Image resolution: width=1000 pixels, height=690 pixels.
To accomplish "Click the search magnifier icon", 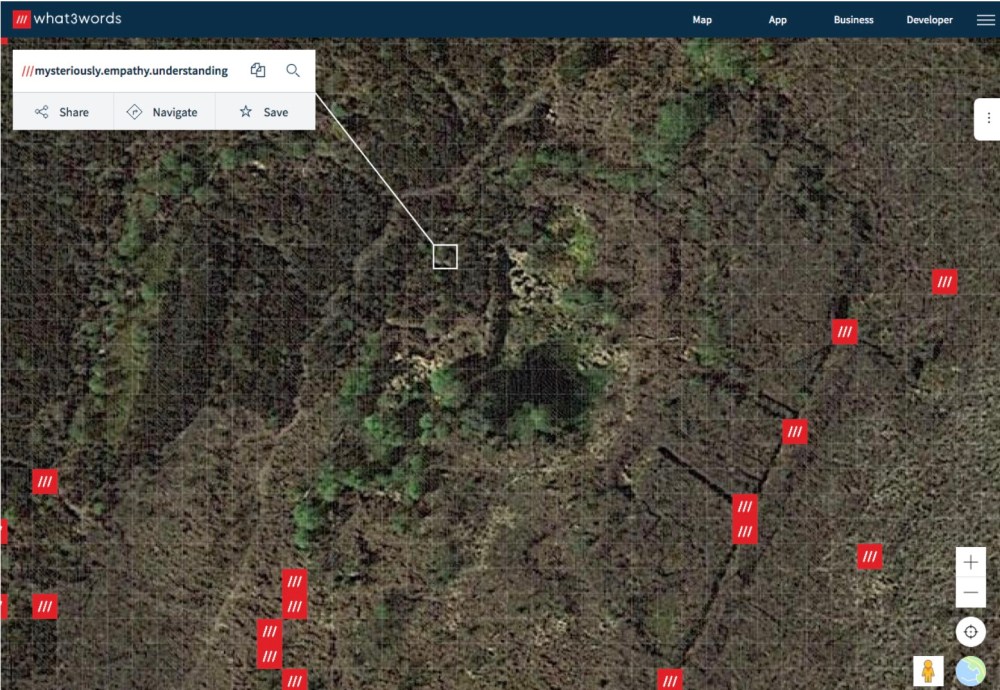I will [x=293, y=70].
